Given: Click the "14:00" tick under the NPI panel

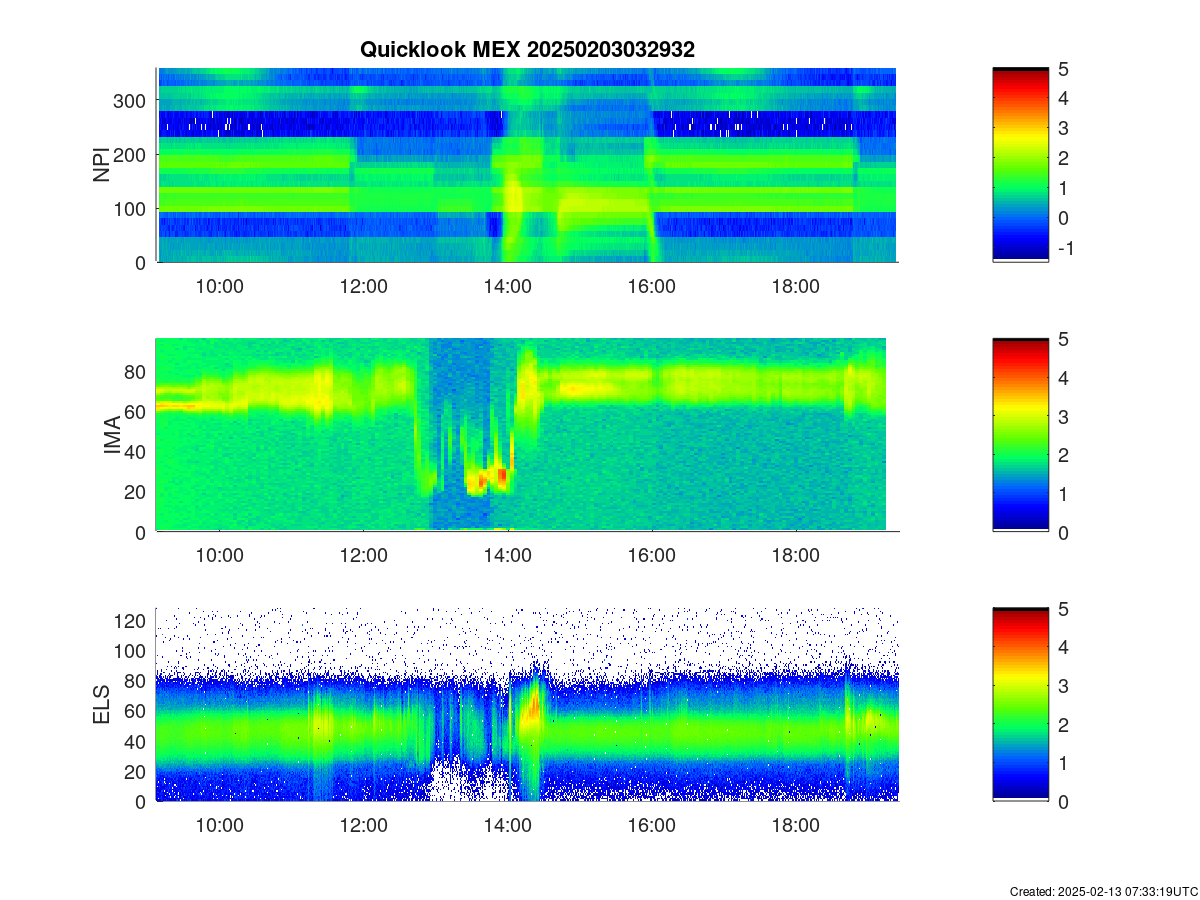Looking at the screenshot, I should coord(508,286).
